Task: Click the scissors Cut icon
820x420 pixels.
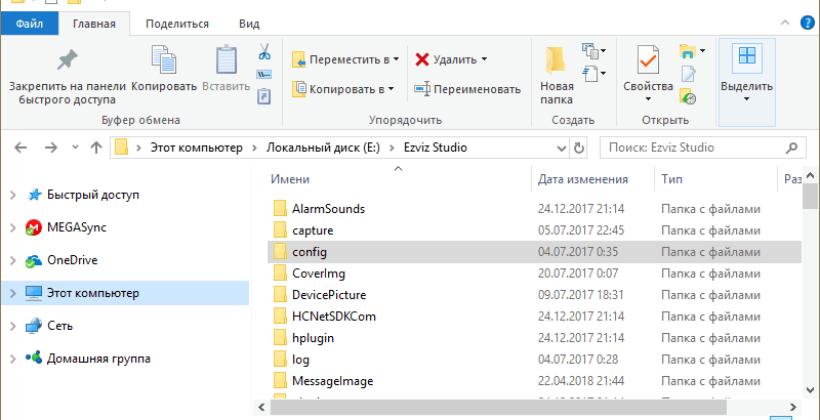Action: (264, 52)
